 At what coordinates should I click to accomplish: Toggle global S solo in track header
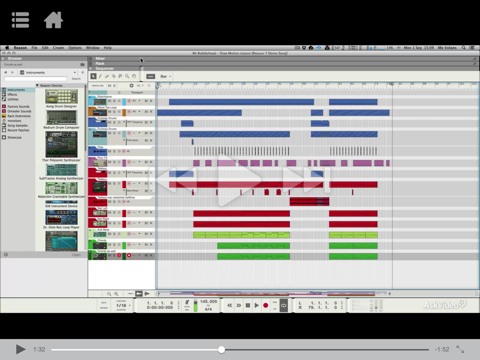click(114, 86)
